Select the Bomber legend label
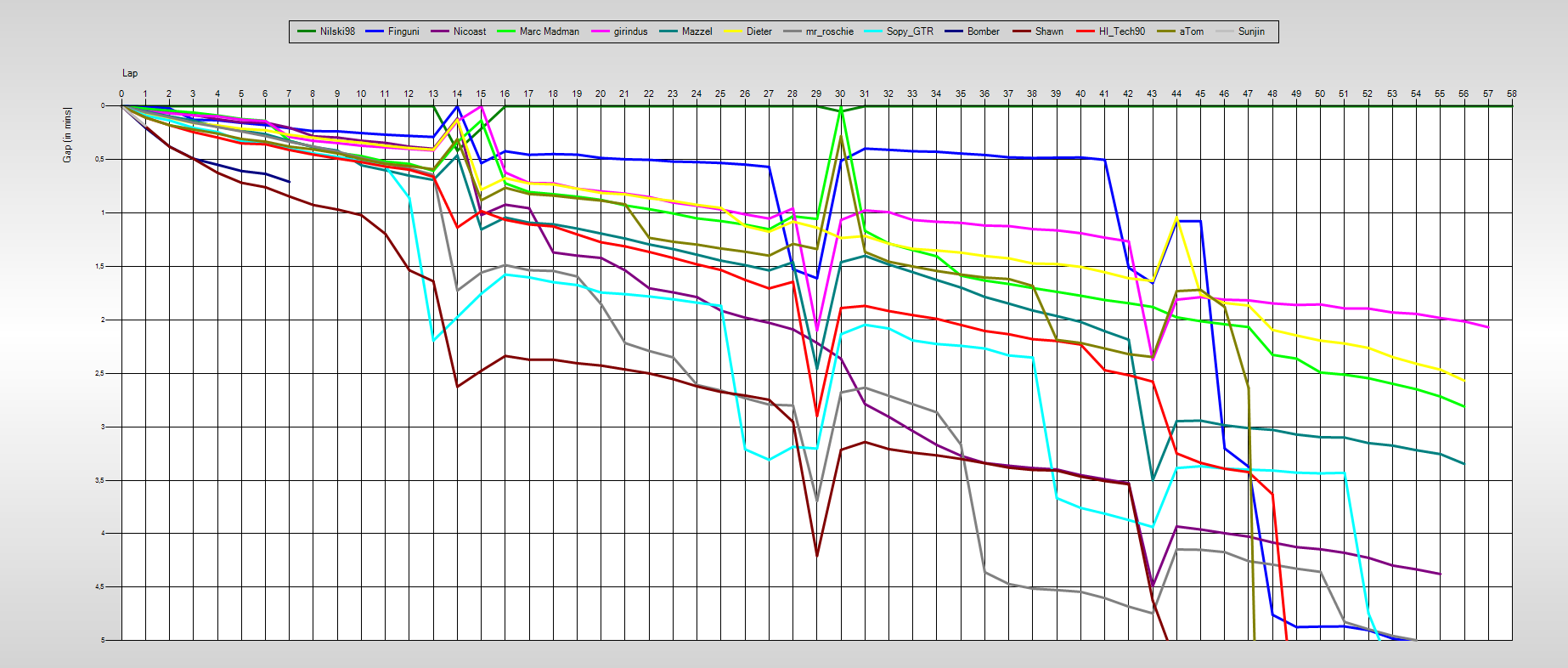1568x668 pixels. point(983,31)
